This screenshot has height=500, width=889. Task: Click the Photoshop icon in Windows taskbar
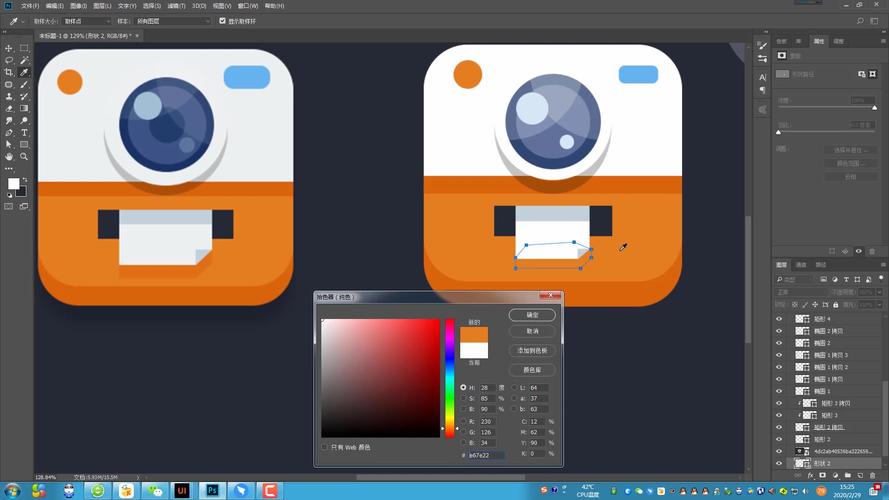pos(211,491)
